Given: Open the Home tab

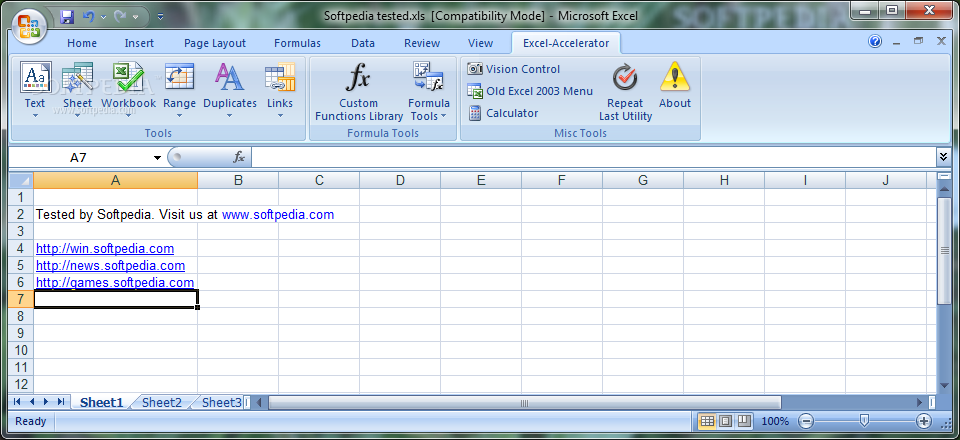Looking at the screenshot, I should point(82,43).
